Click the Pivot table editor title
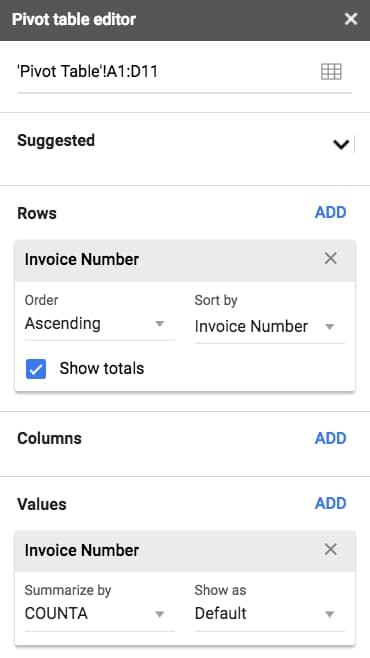The image size is (370, 658). pyautogui.click(x=74, y=19)
